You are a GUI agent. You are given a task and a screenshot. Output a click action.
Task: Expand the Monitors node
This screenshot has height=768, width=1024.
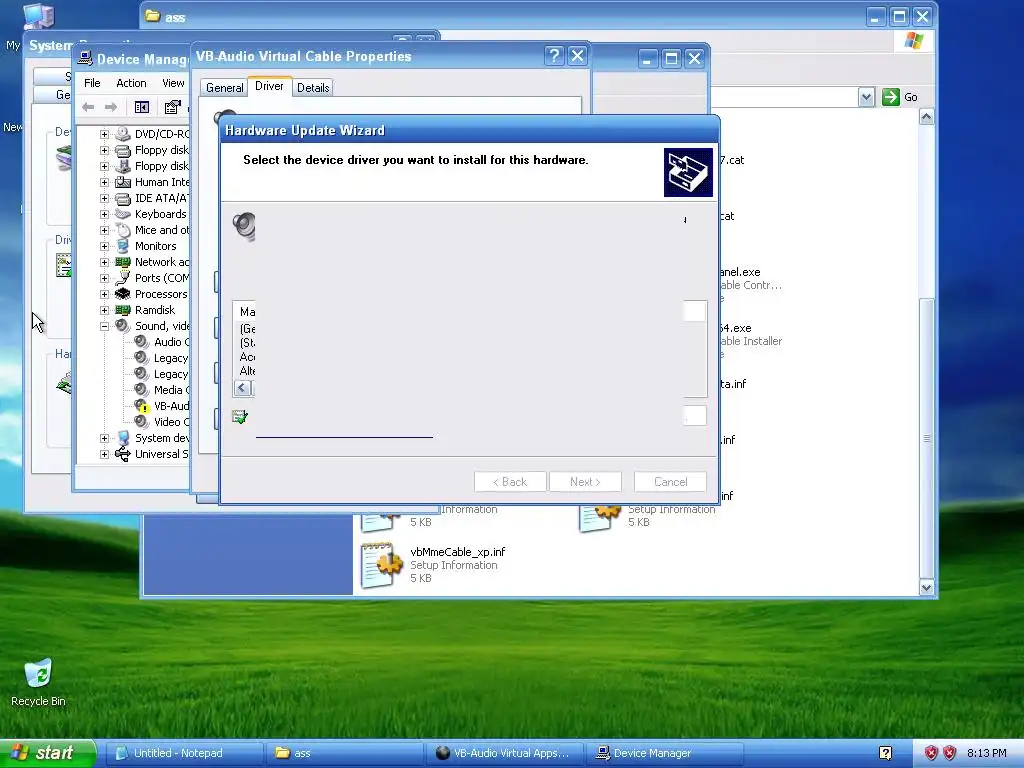pos(104,246)
